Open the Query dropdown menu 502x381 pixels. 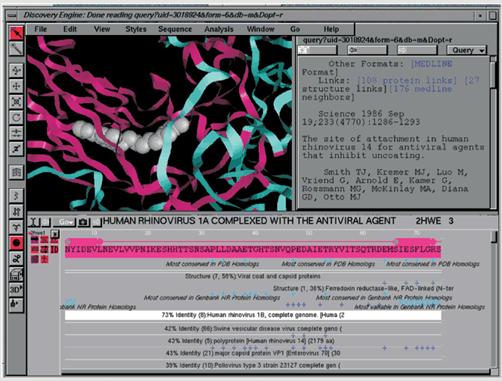pyautogui.click(x=467, y=50)
